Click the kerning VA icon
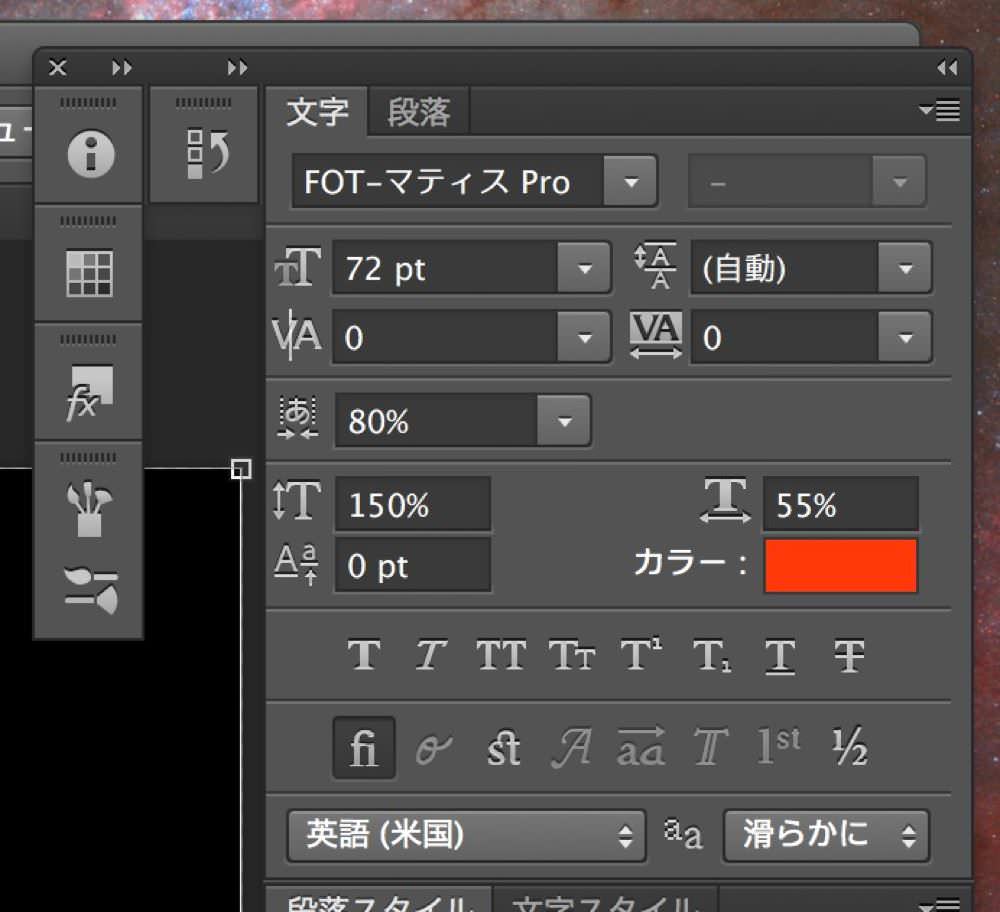 297,335
